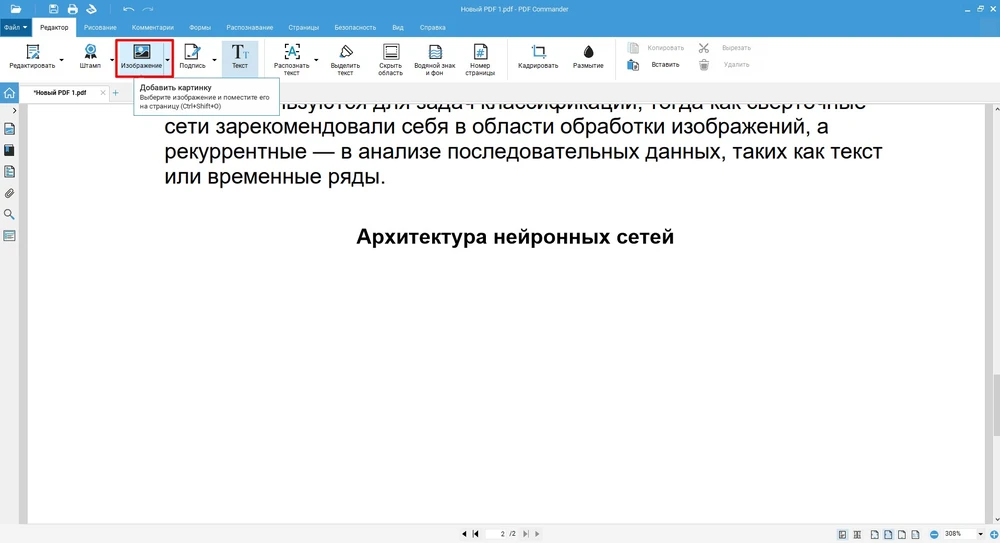Select the Штамп stamp tool
This screenshot has height=543, width=1000.
click(90, 56)
